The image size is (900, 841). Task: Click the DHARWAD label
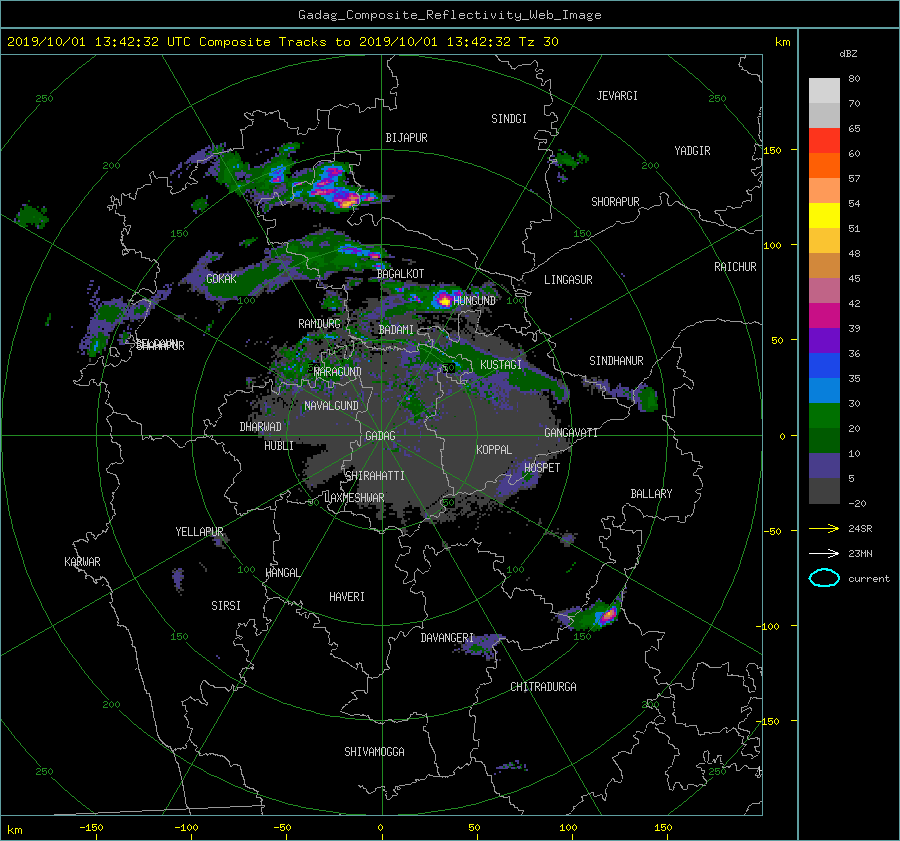[260, 427]
